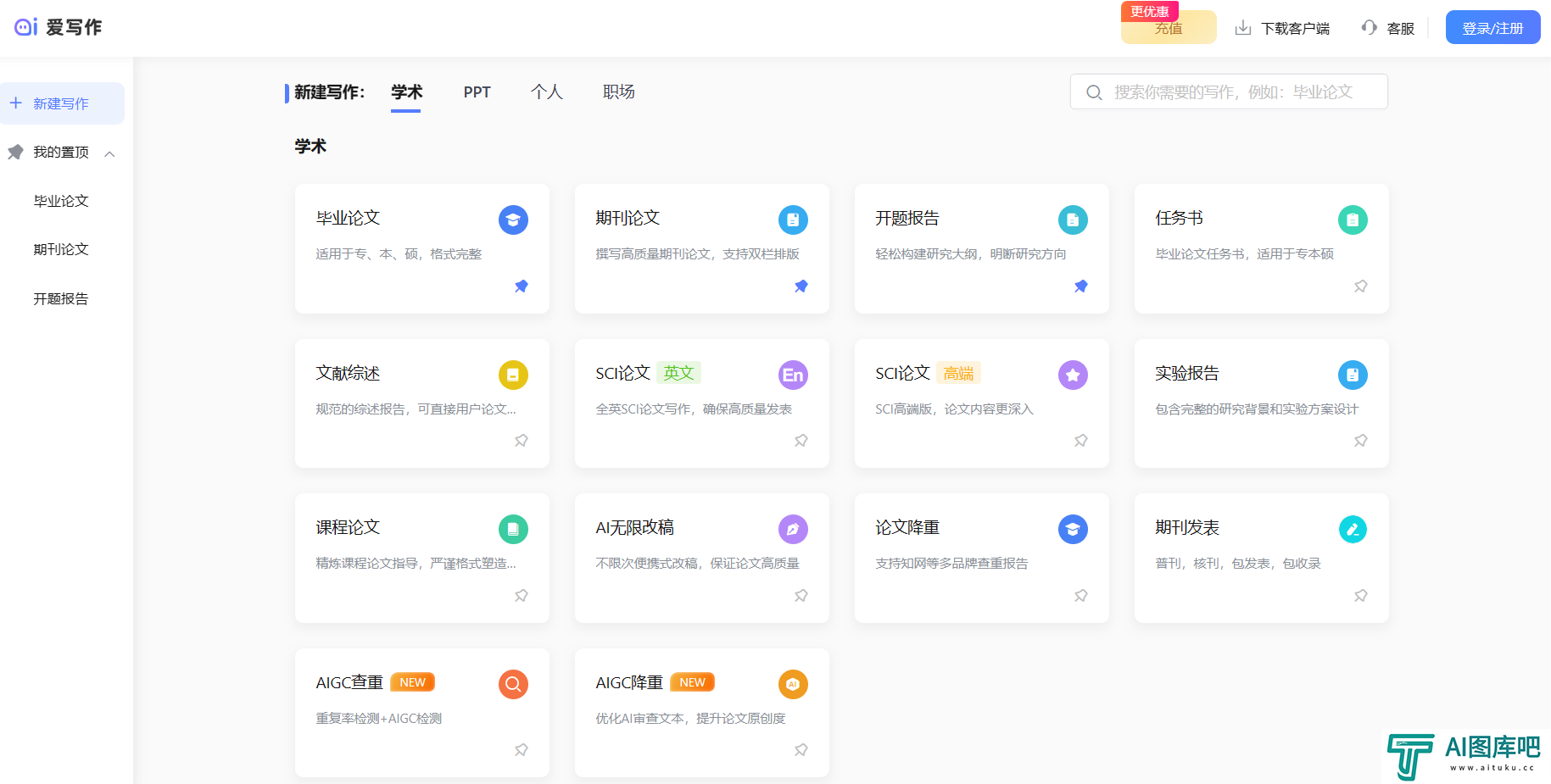Pin the 文献综述 card
Image resolution: width=1551 pixels, height=784 pixels.
pyautogui.click(x=522, y=441)
